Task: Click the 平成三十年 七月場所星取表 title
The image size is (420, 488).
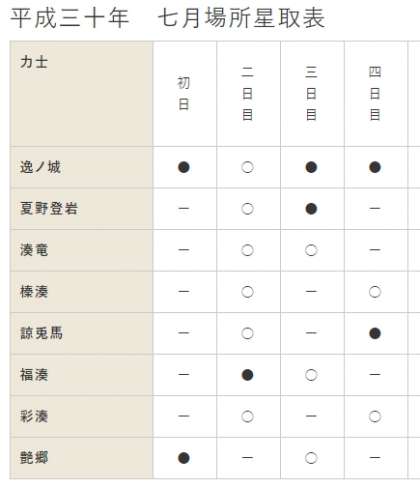Action: [x=168, y=18]
